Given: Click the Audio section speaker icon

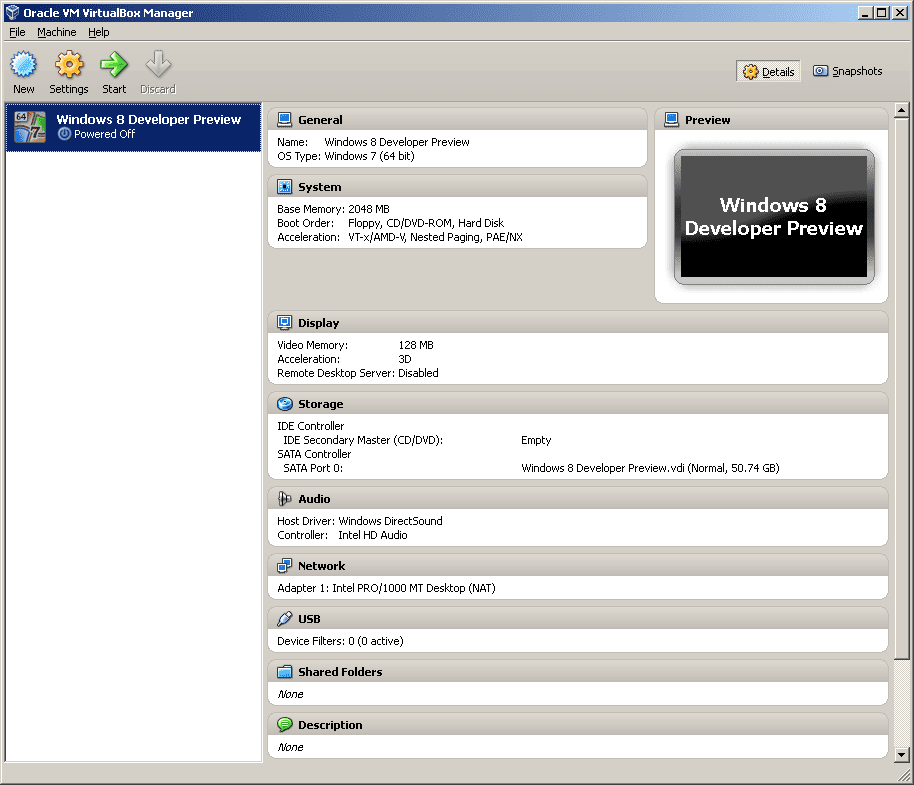Looking at the screenshot, I should click(284, 498).
